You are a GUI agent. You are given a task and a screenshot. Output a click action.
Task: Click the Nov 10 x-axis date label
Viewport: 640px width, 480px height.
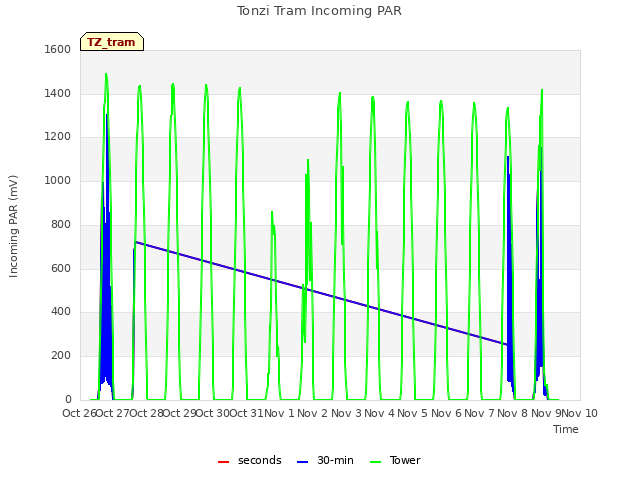pos(580,413)
